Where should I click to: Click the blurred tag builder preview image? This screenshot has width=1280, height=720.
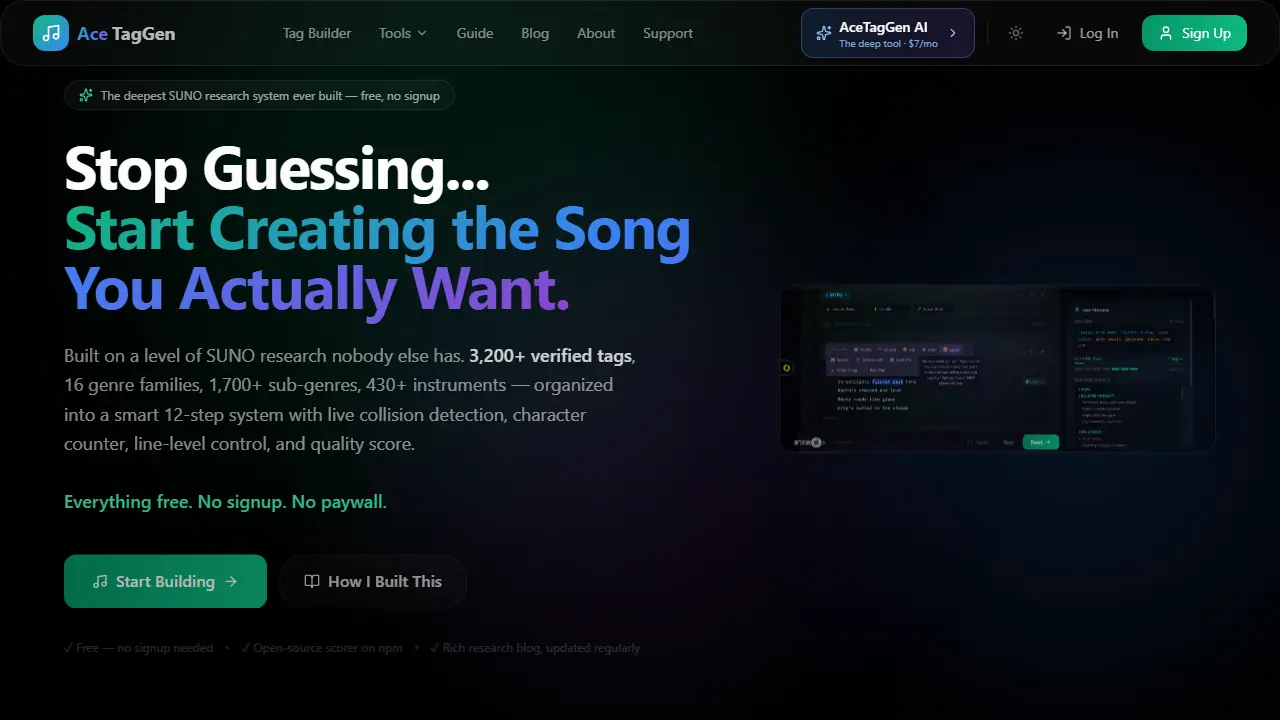(x=998, y=369)
